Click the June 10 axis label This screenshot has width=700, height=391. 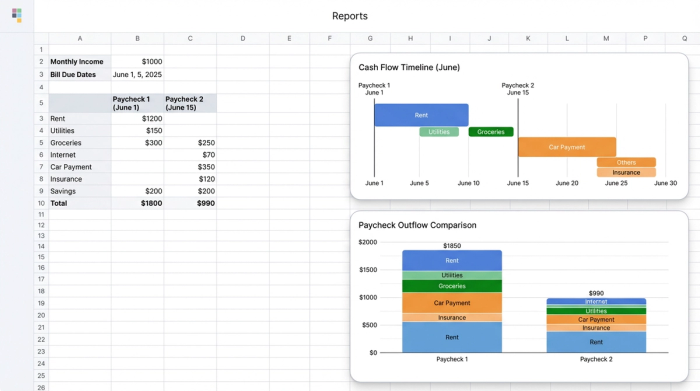tap(468, 183)
